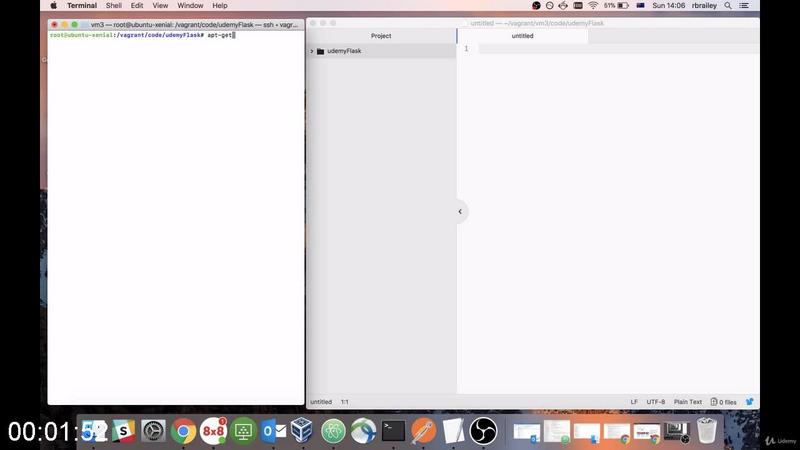This screenshot has height=450, width=800.
Task: Open the Shell menu
Action: click(113, 6)
